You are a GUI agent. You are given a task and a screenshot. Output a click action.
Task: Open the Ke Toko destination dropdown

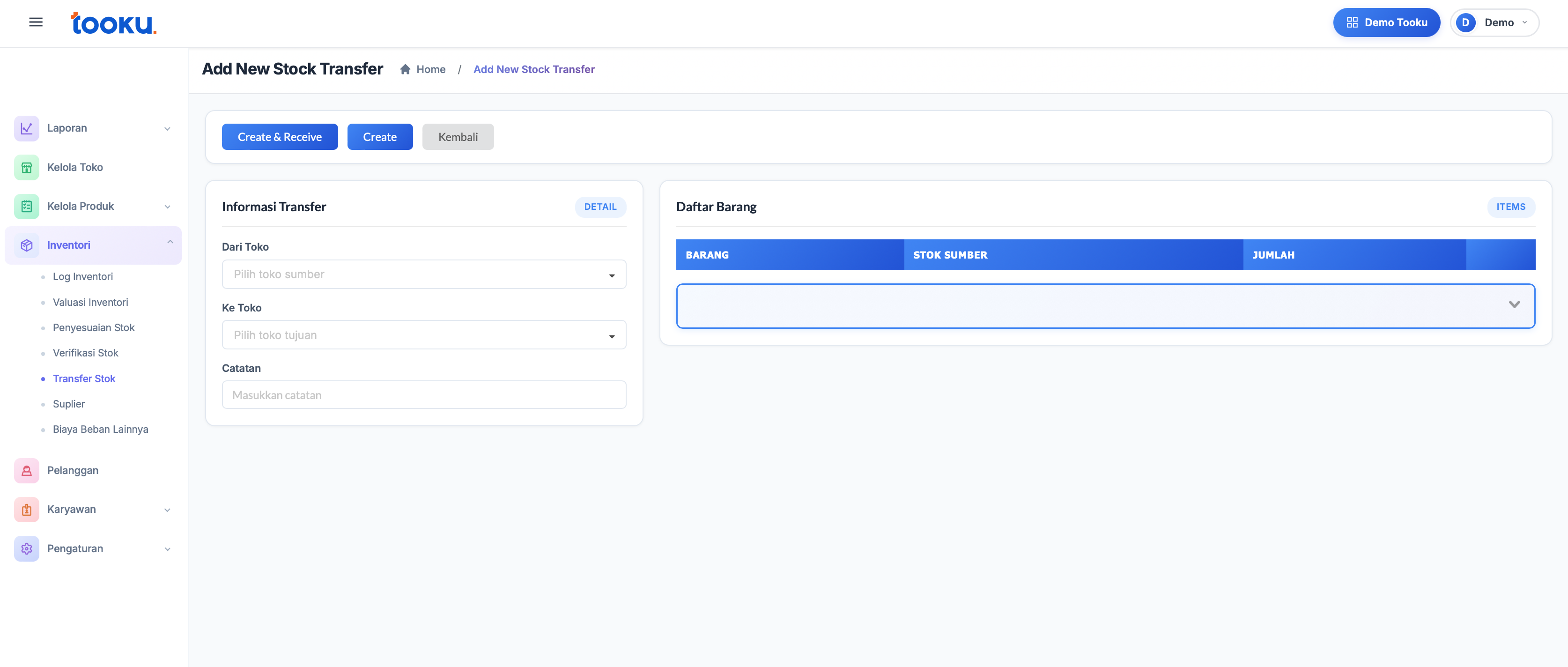coord(424,335)
